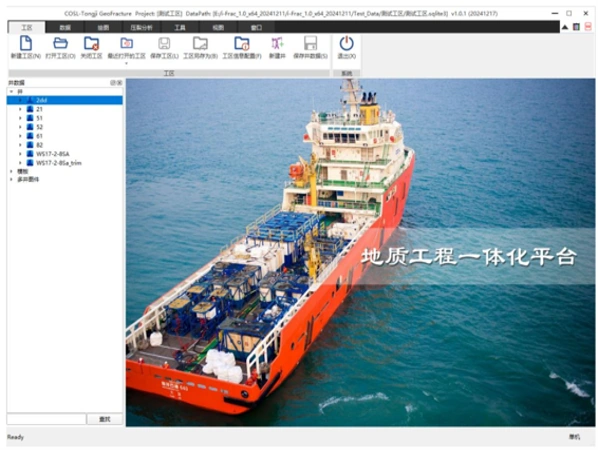The height and width of the screenshot is (450, 598).
Task: Click the 查找 search button
Action: pos(105,419)
